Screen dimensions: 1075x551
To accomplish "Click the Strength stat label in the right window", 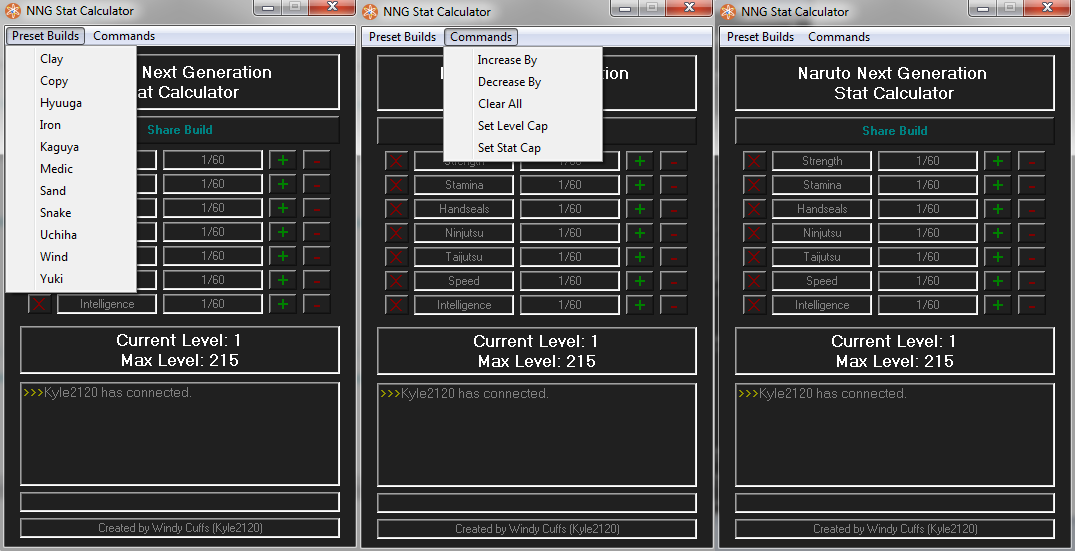I will (x=822, y=161).
